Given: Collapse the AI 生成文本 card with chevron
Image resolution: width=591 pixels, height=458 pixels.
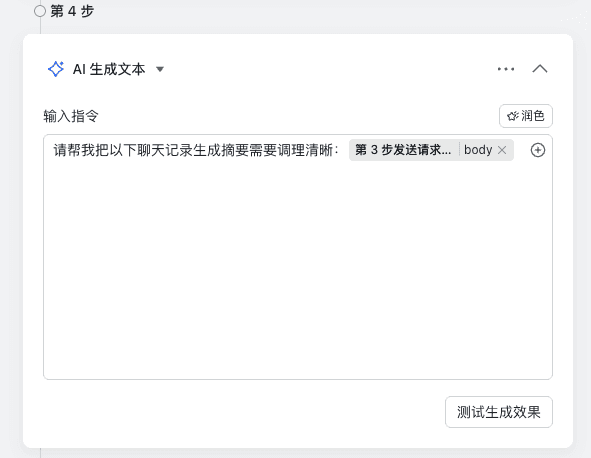Looking at the screenshot, I should [x=540, y=69].
